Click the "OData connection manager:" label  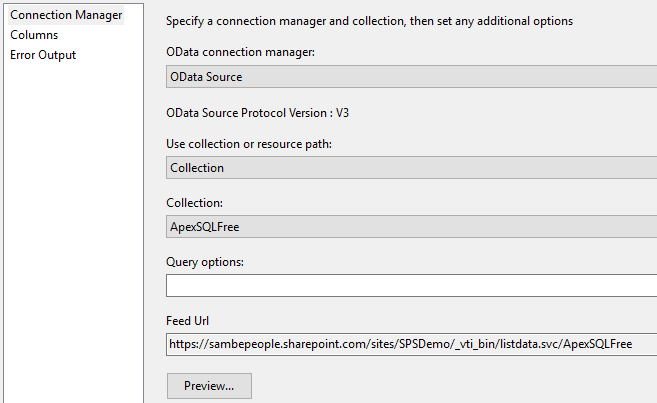[x=240, y=51]
